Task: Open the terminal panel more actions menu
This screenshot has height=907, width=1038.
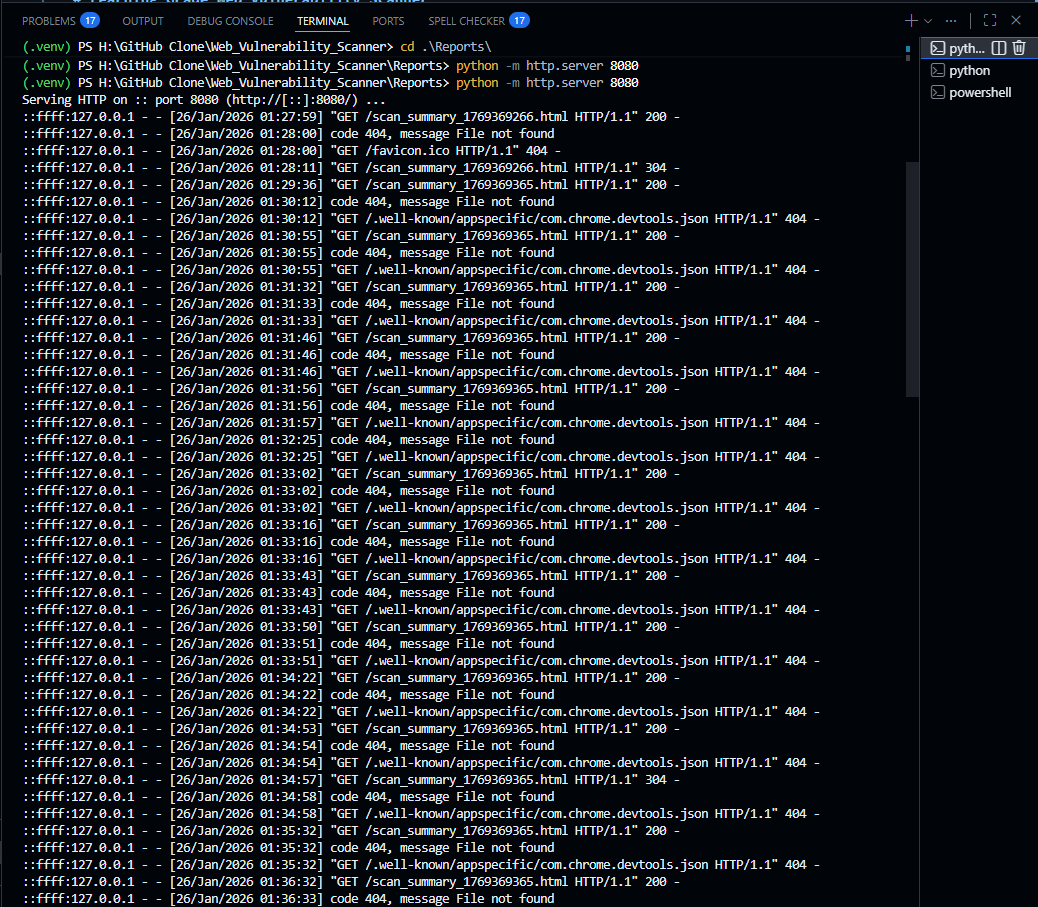Action: (x=951, y=21)
